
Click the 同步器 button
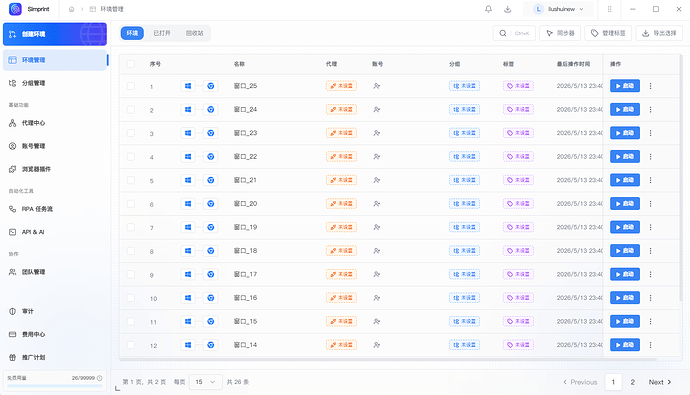coord(560,33)
